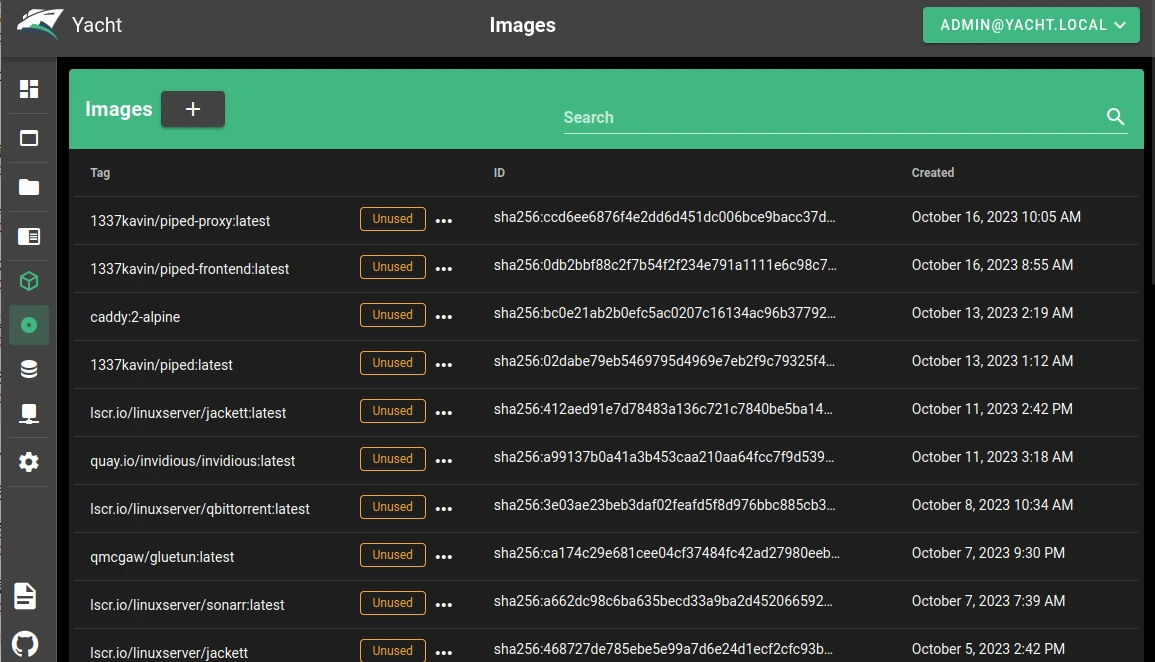Open the documentation file icon in sidebar

click(x=26, y=596)
